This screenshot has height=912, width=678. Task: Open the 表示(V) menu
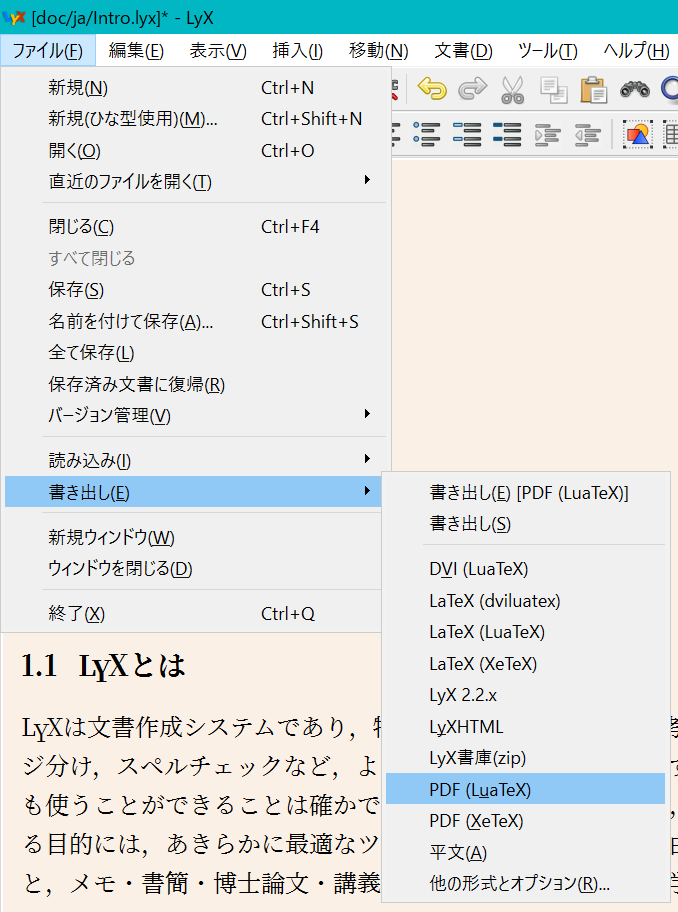[218, 51]
